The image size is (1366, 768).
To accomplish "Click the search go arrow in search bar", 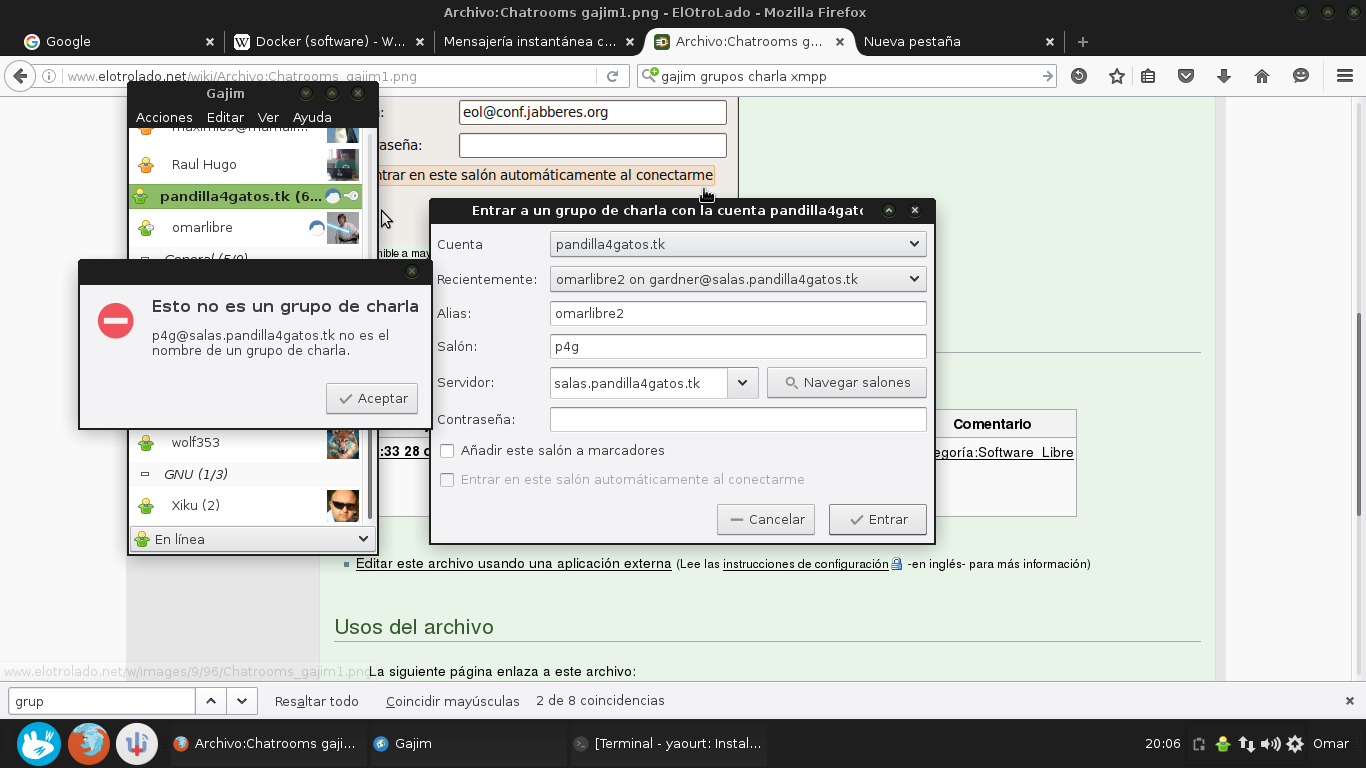I will point(1047,76).
